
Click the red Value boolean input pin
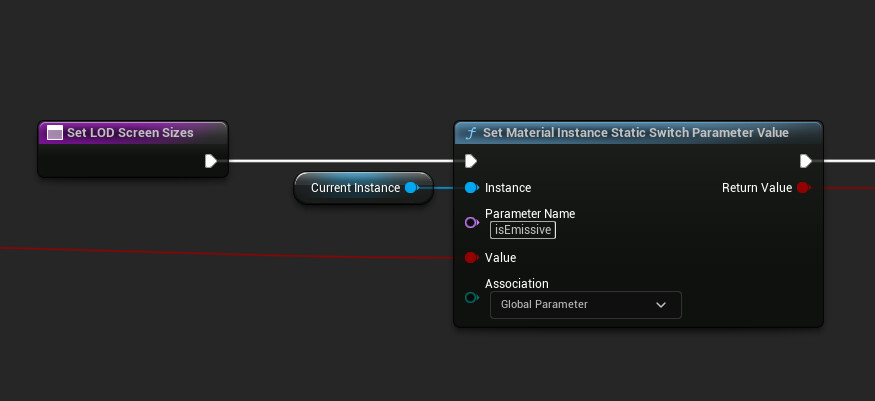coord(472,258)
